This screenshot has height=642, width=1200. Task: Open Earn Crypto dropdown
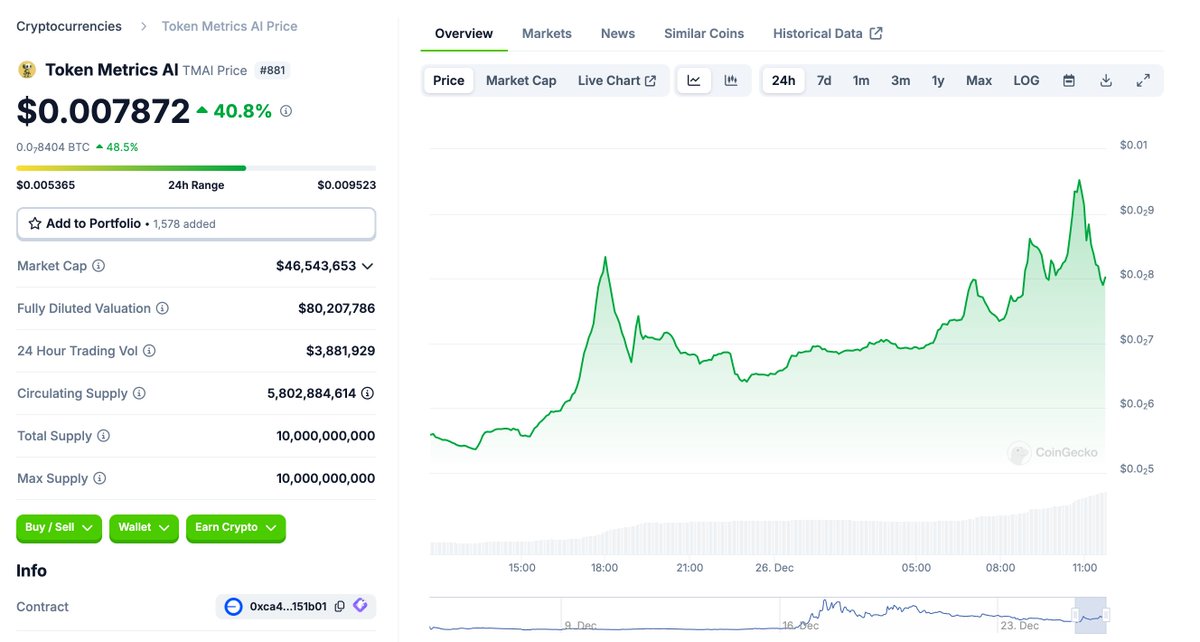click(x=236, y=528)
